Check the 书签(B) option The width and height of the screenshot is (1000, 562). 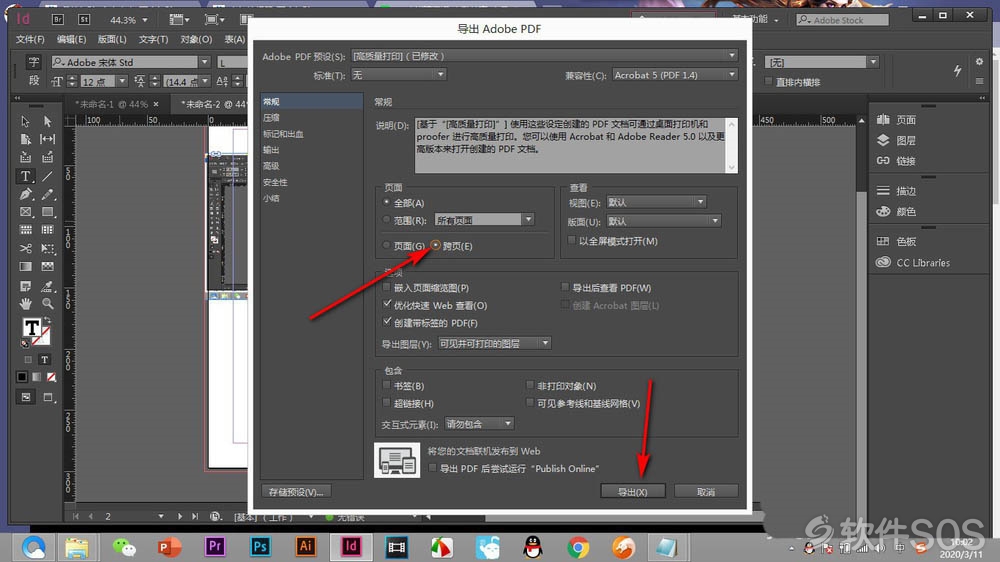click(x=386, y=385)
